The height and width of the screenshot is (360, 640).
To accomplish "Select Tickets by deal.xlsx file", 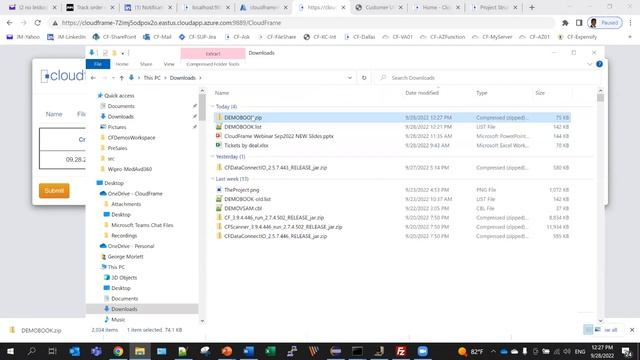I will [246, 145].
